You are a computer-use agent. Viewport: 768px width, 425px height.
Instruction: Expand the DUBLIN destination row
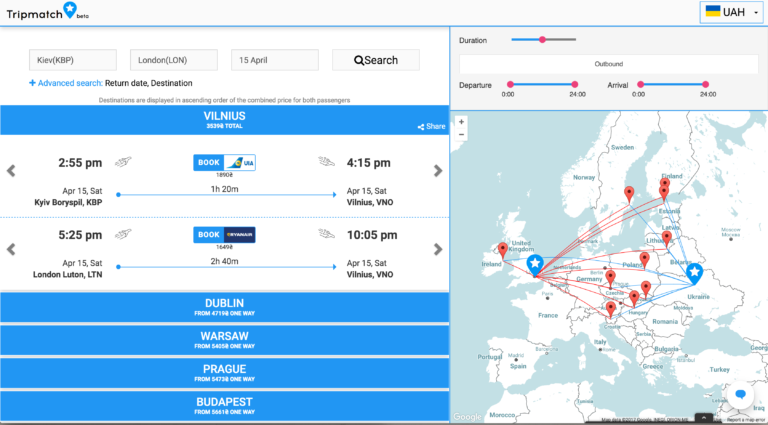pos(224,307)
